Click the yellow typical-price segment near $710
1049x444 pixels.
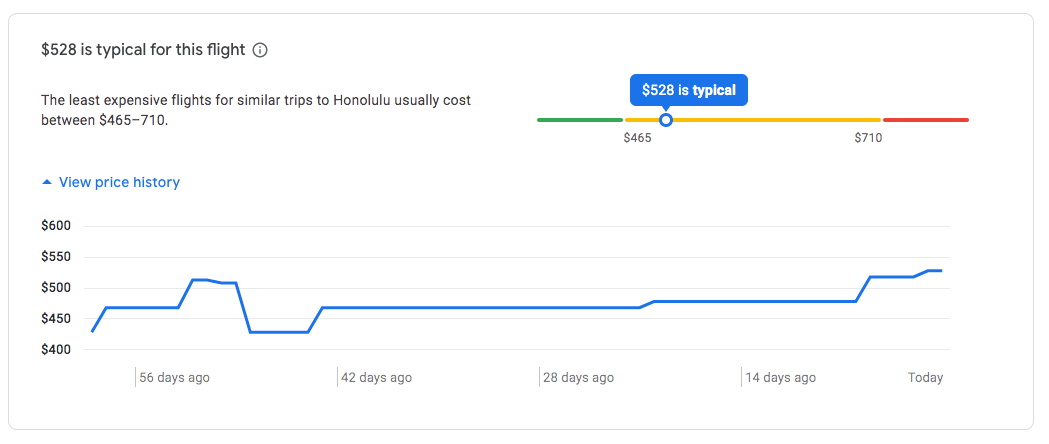click(x=836, y=120)
